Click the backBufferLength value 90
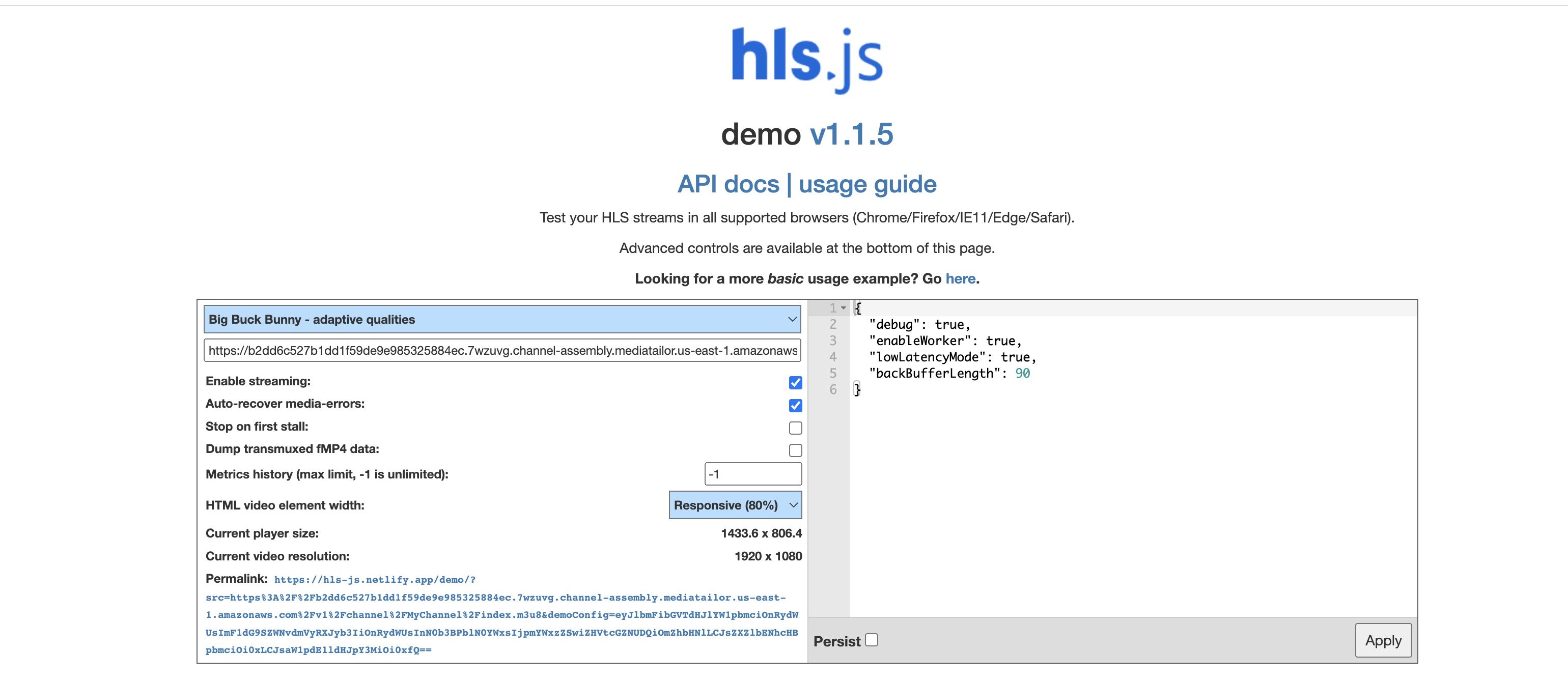Viewport: 1568px width, 680px height. coord(1023,374)
